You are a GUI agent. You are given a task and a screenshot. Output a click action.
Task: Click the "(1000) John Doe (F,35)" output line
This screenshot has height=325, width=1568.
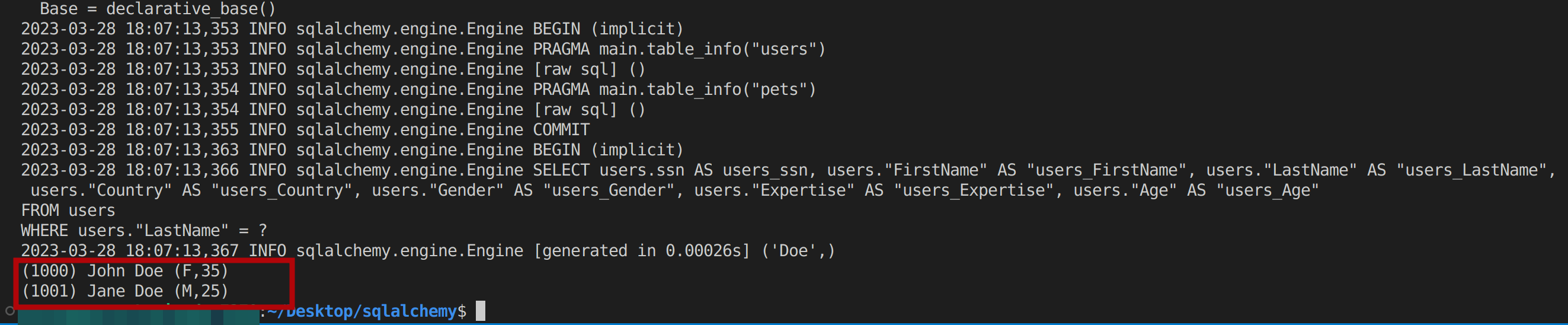(125, 271)
